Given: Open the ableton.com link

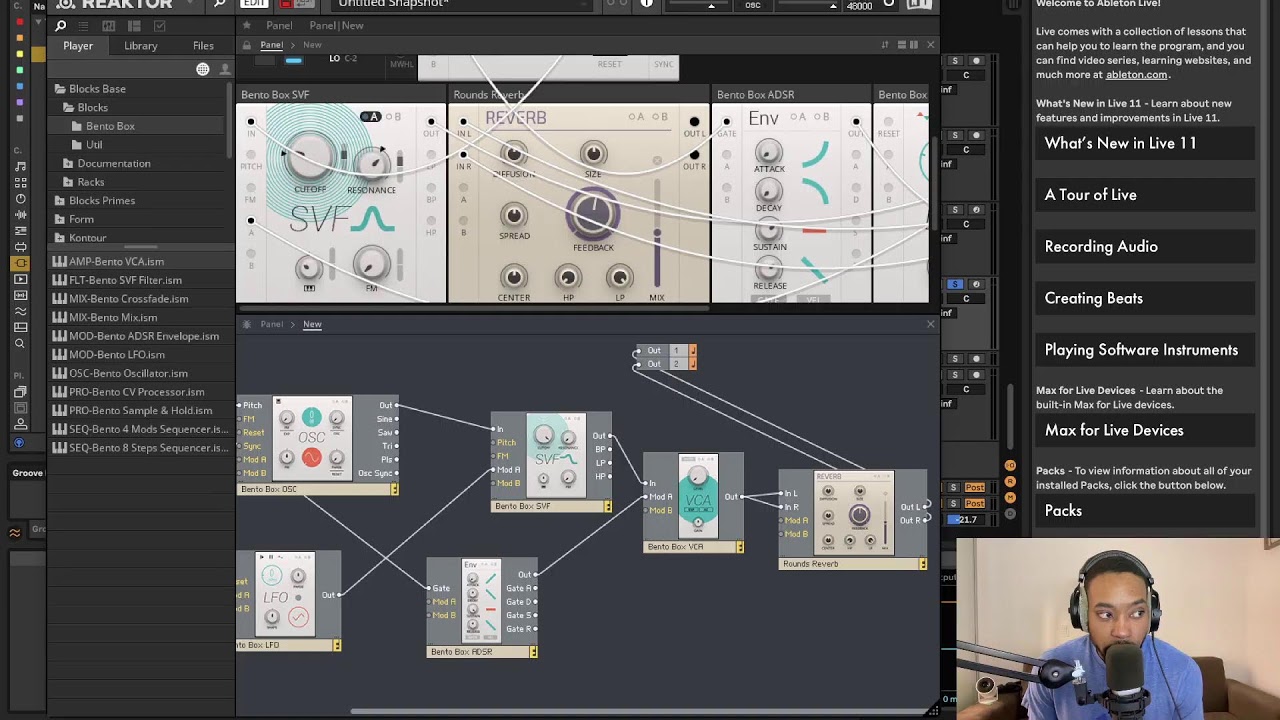Looking at the screenshot, I should 1136,75.
